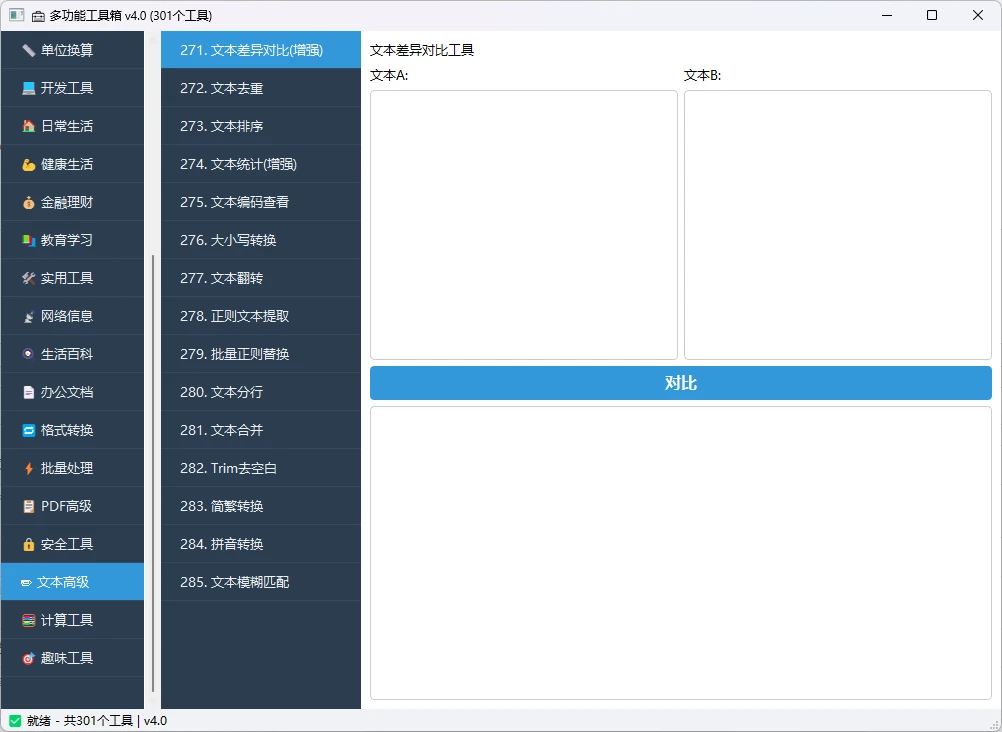This screenshot has width=1002, height=732.
Task: Click the pencil icon beside 文本高级
Action: click(x=26, y=582)
